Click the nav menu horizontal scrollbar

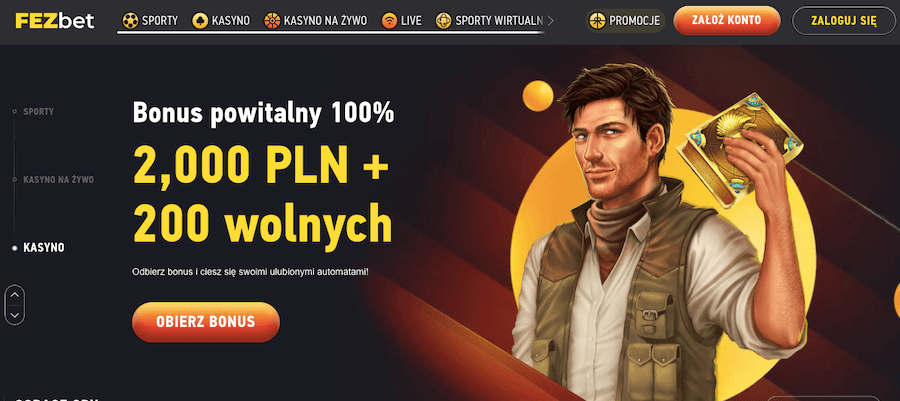click(330, 33)
